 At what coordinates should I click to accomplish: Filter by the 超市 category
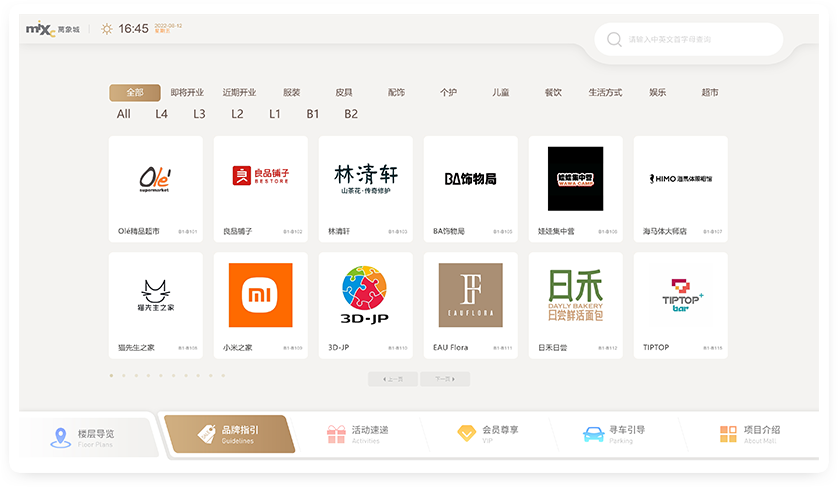[x=710, y=93]
